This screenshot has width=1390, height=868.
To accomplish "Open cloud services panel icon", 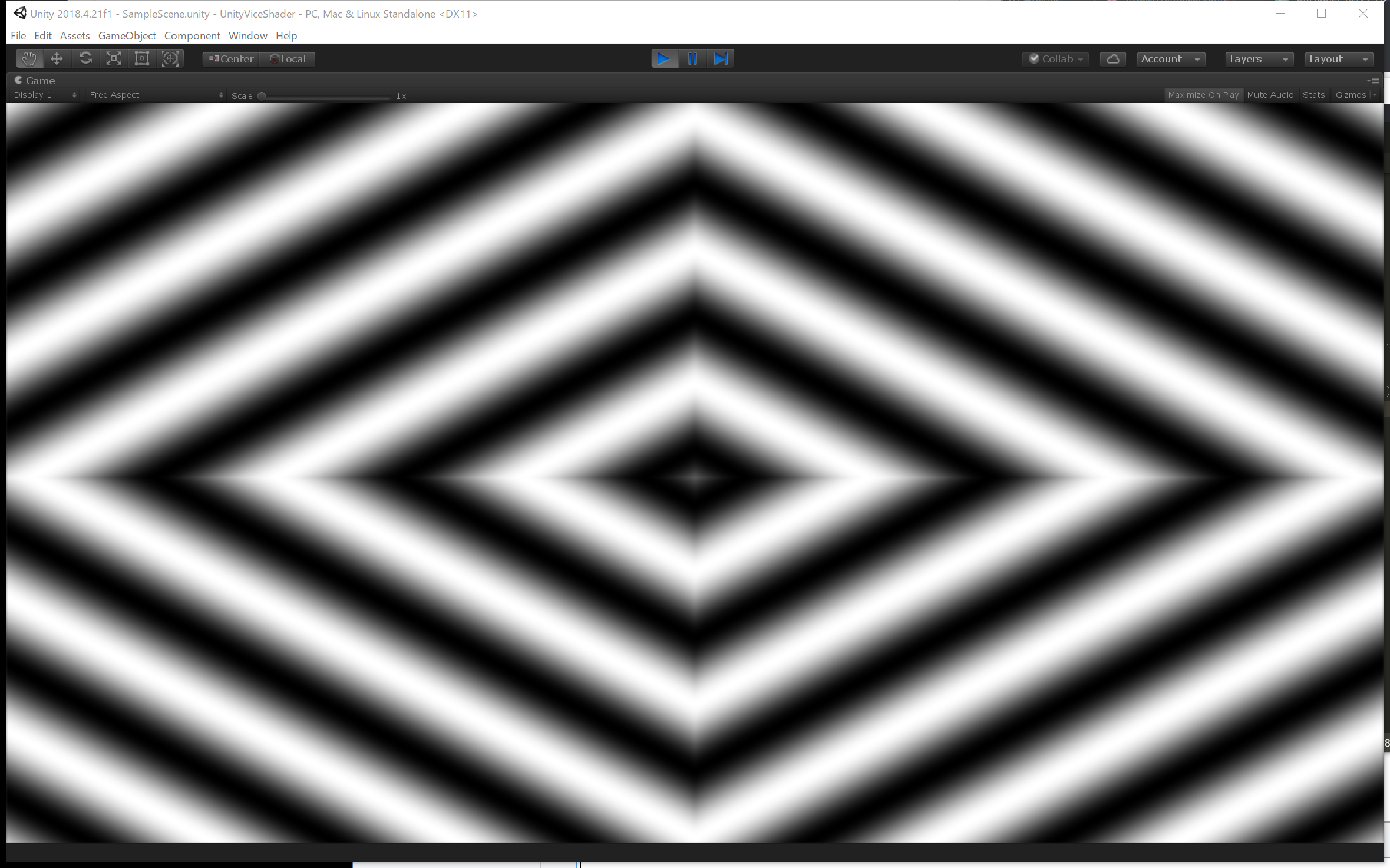I will (1112, 59).
